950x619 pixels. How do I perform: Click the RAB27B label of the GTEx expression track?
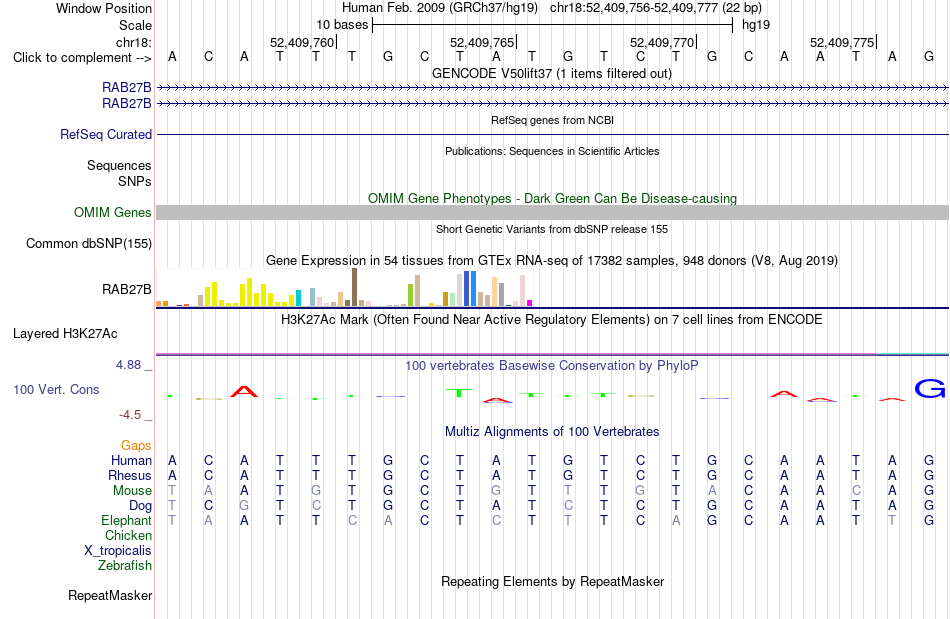[126, 290]
